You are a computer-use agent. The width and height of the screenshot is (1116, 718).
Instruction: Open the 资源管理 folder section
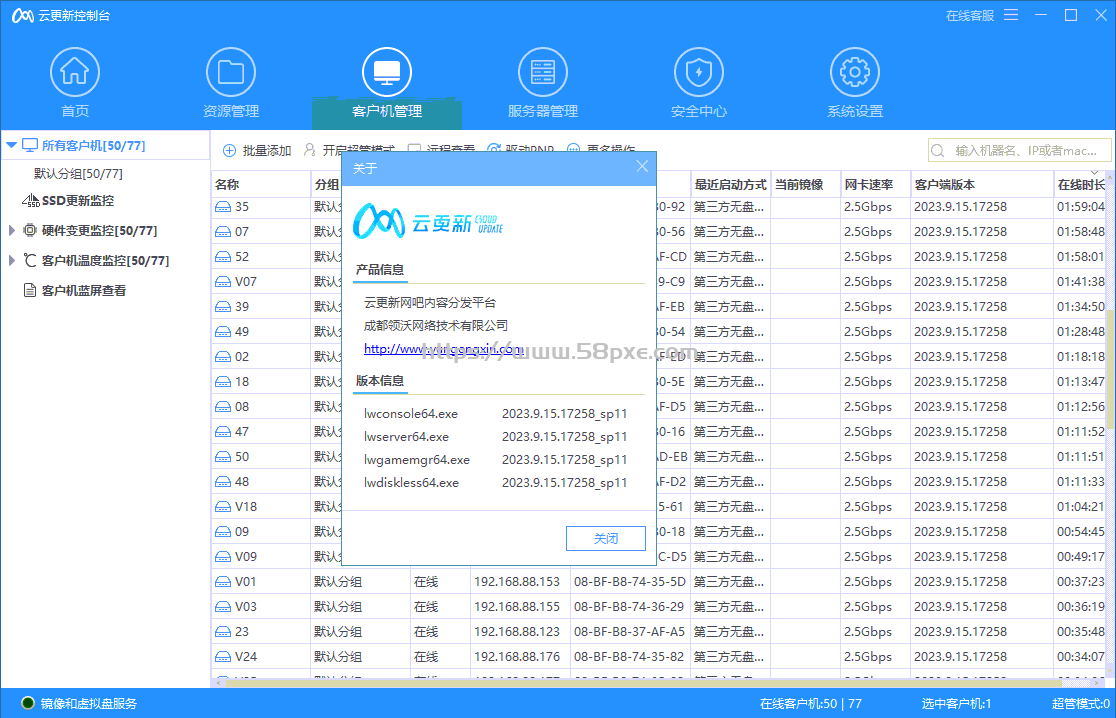pos(231,83)
